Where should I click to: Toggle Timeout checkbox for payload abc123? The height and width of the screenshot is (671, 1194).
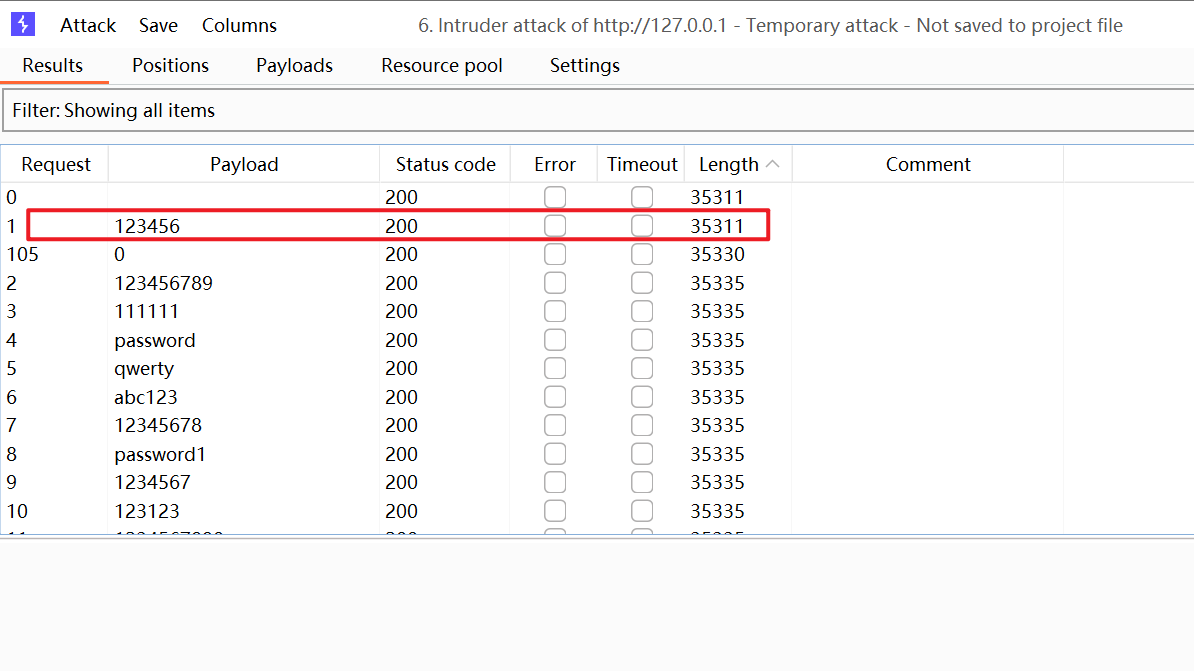click(x=642, y=397)
